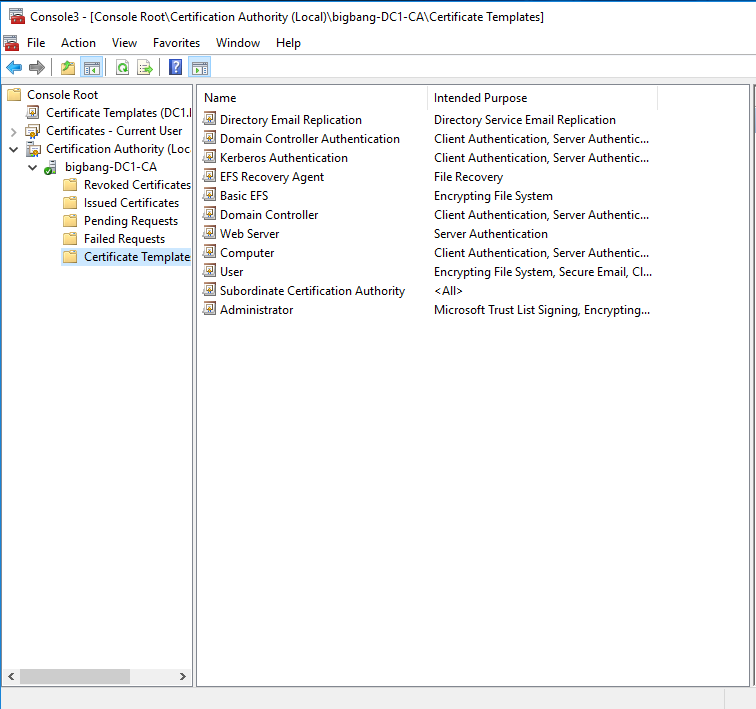The height and width of the screenshot is (709, 756).
Task: Click the Up one level toolbar icon
Action: 68,67
